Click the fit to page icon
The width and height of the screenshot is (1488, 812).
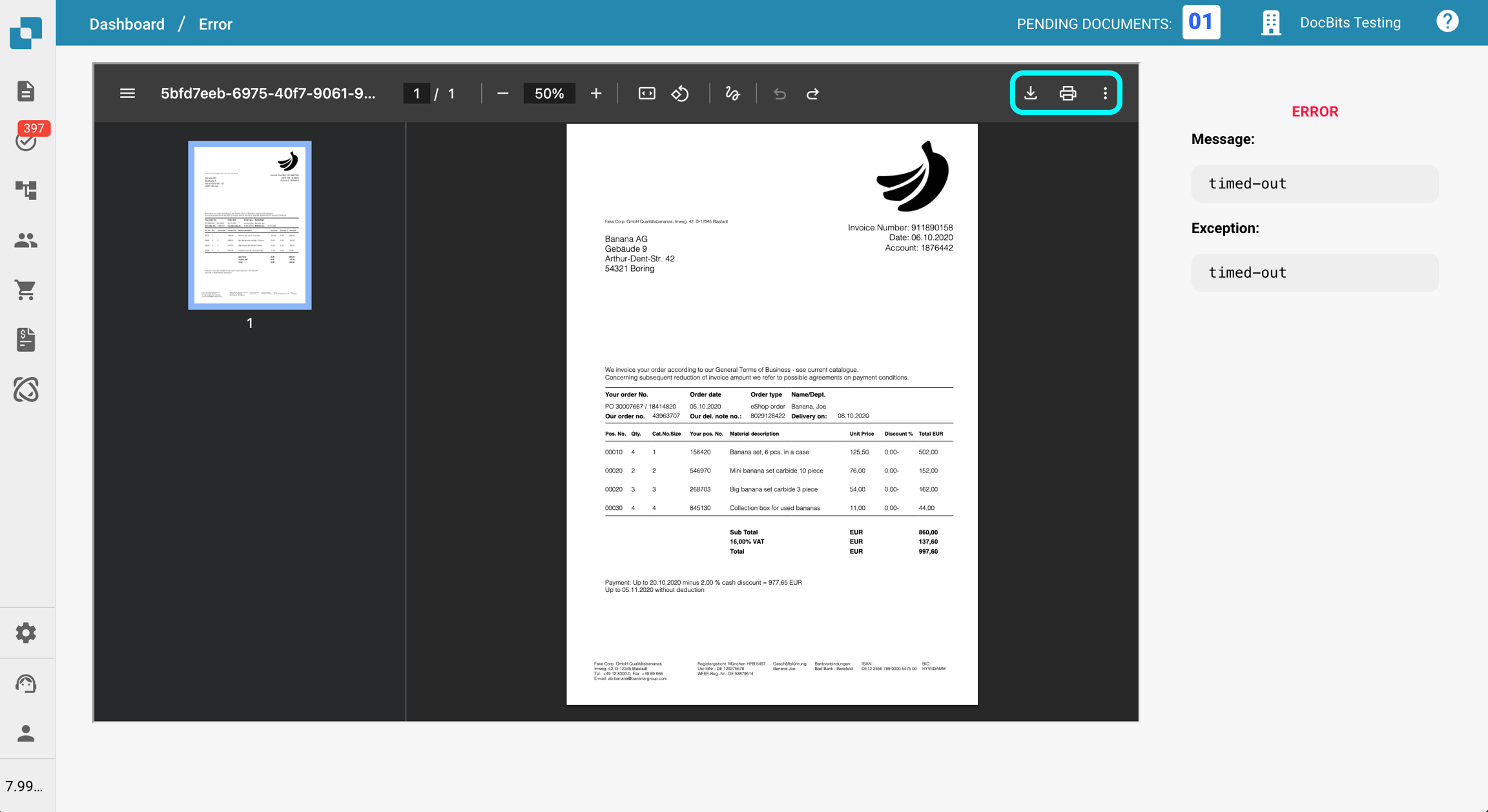coord(646,94)
